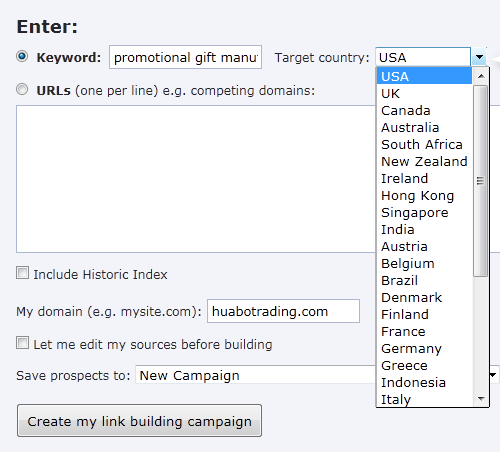Check Let me edit my sources before building
Viewport: 500px width, 452px height.
tap(22, 343)
